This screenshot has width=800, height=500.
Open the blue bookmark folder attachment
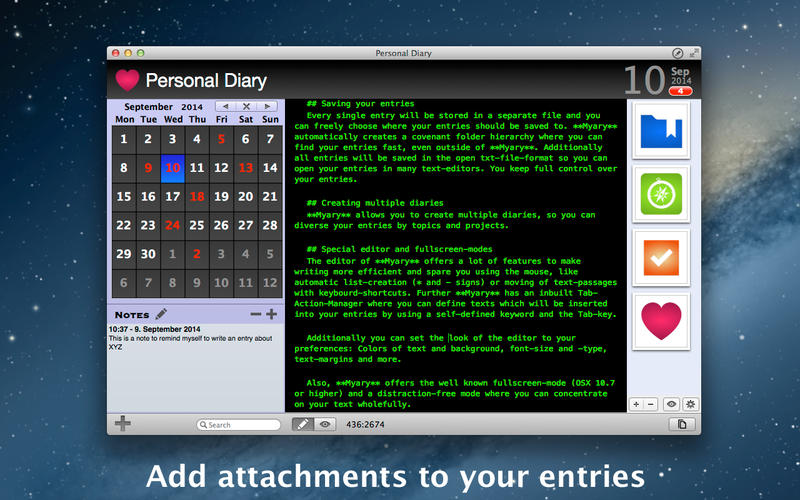pyautogui.click(x=659, y=130)
